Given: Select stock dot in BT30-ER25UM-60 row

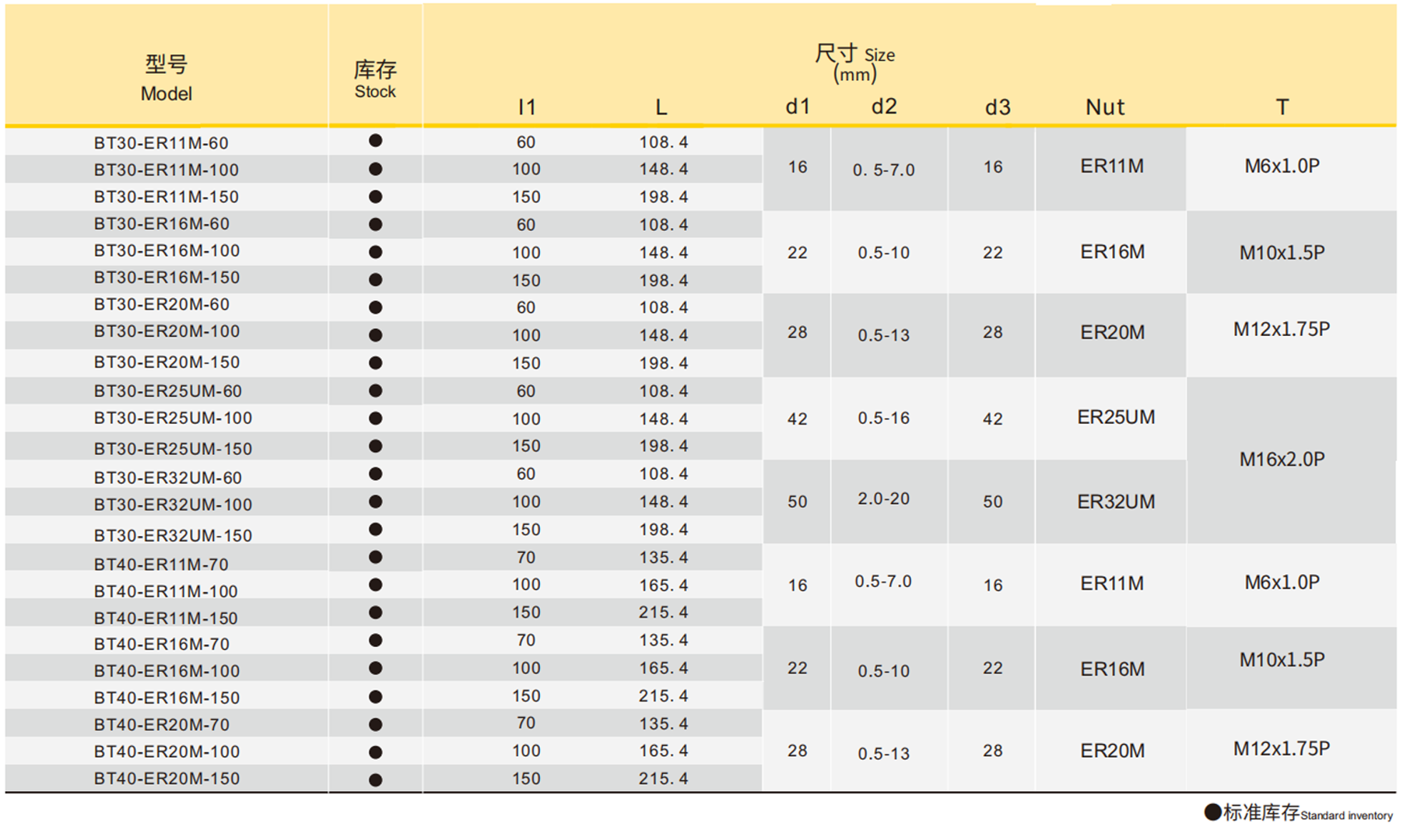Looking at the screenshot, I should [375, 390].
